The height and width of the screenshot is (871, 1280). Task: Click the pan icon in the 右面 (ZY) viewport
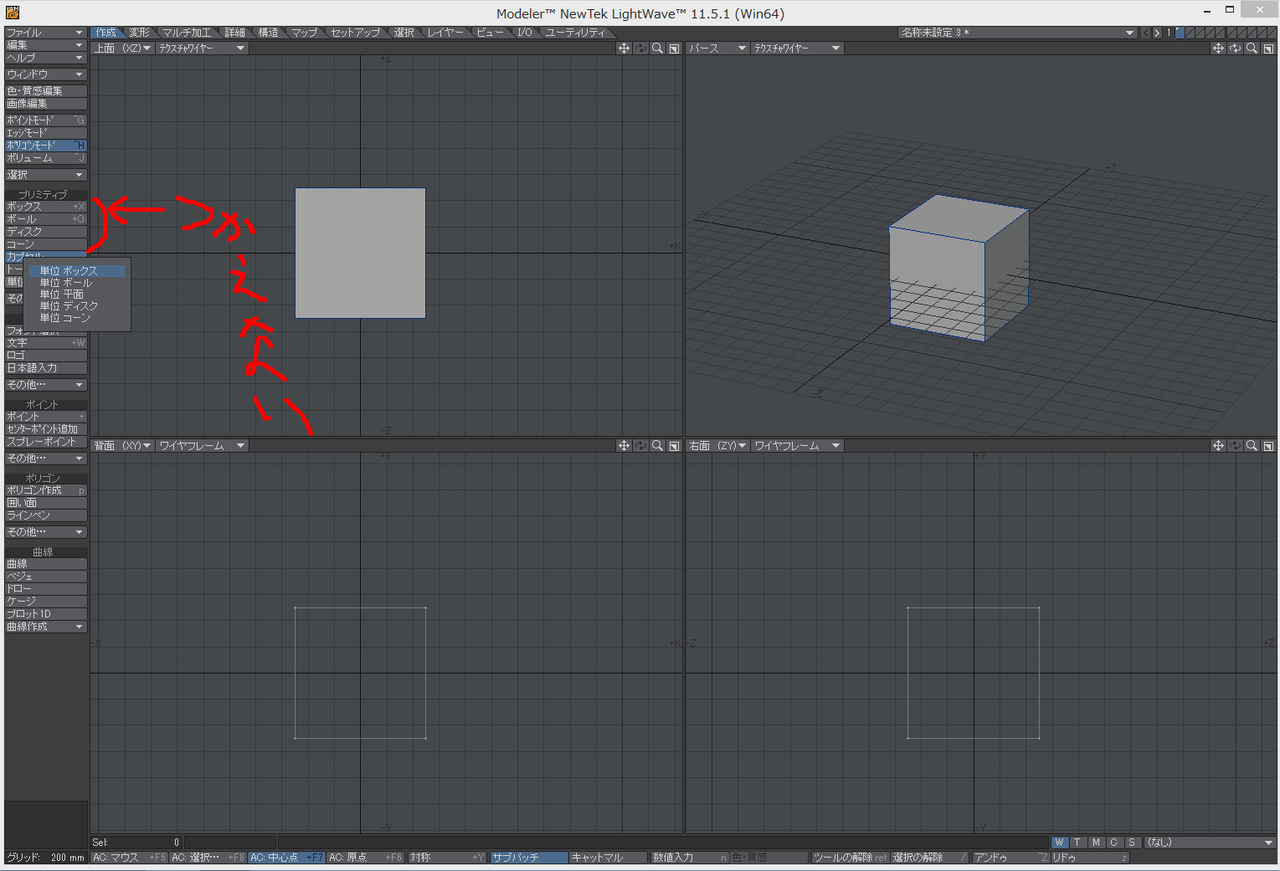click(1218, 446)
